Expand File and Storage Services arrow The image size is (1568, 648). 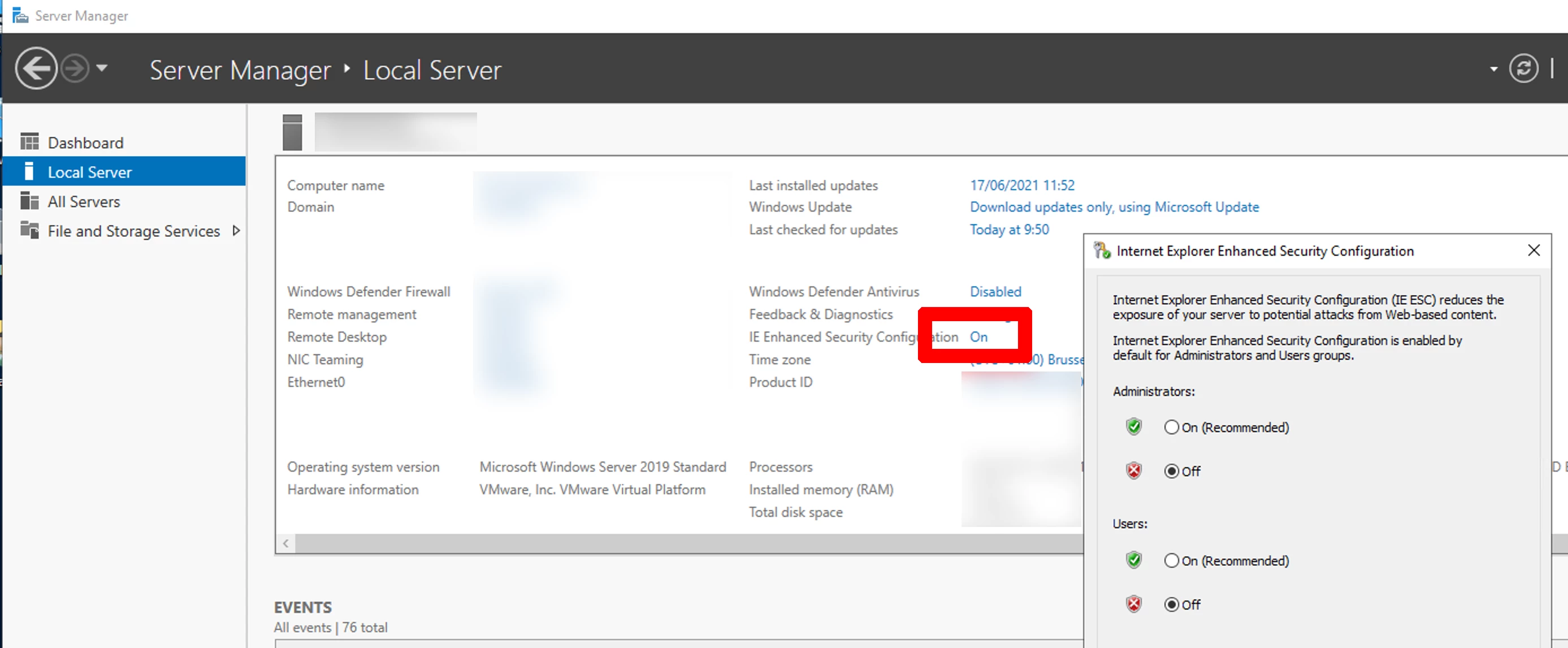(236, 231)
